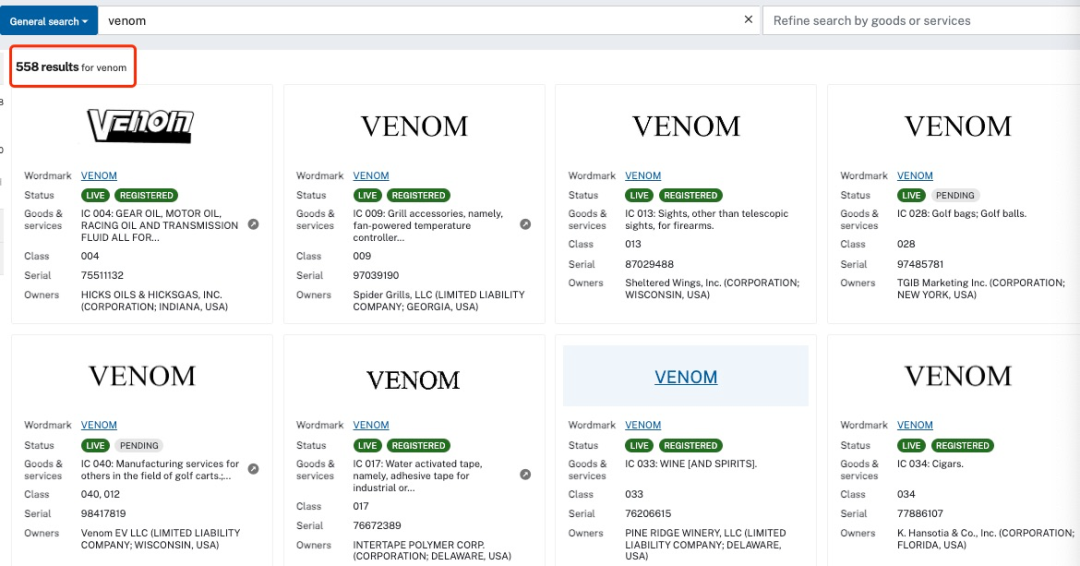This screenshot has height=566, width=1080.
Task: Expand goods details icon for grill accessories listing
Action: 525,225
